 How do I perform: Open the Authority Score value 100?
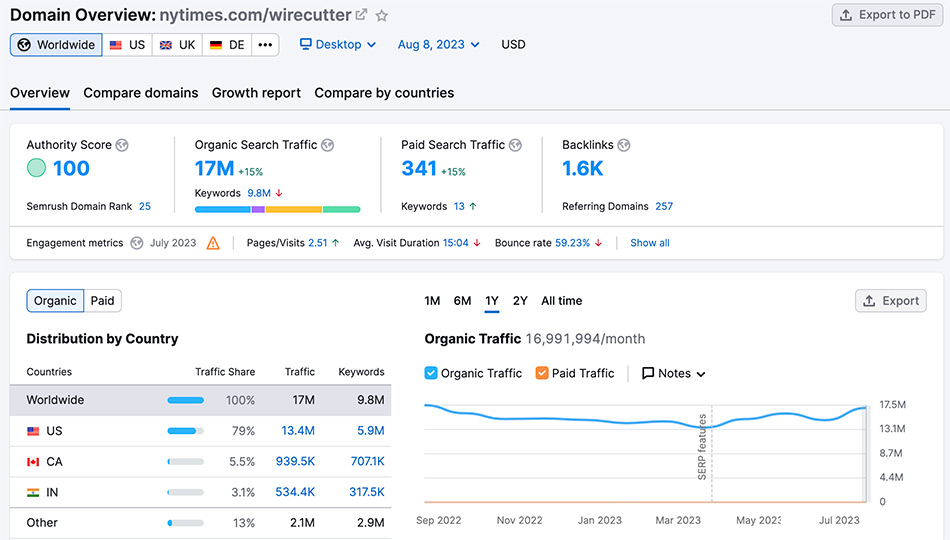[x=71, y=168]
